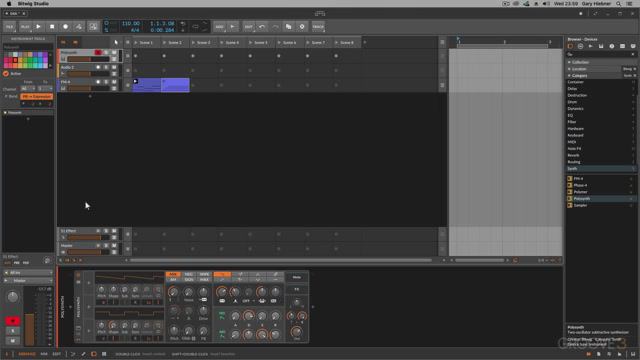
Task: Turn the pan knob in channel strip
Action: 13,297
